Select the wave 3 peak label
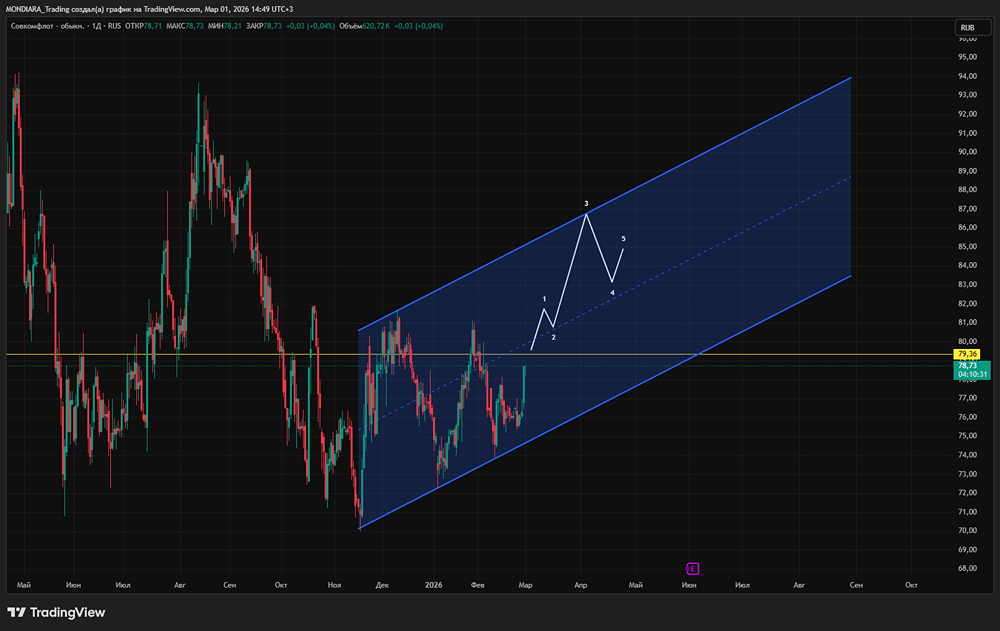The image size is (1000, 631). pyautogui.click(x=586, y=204)
